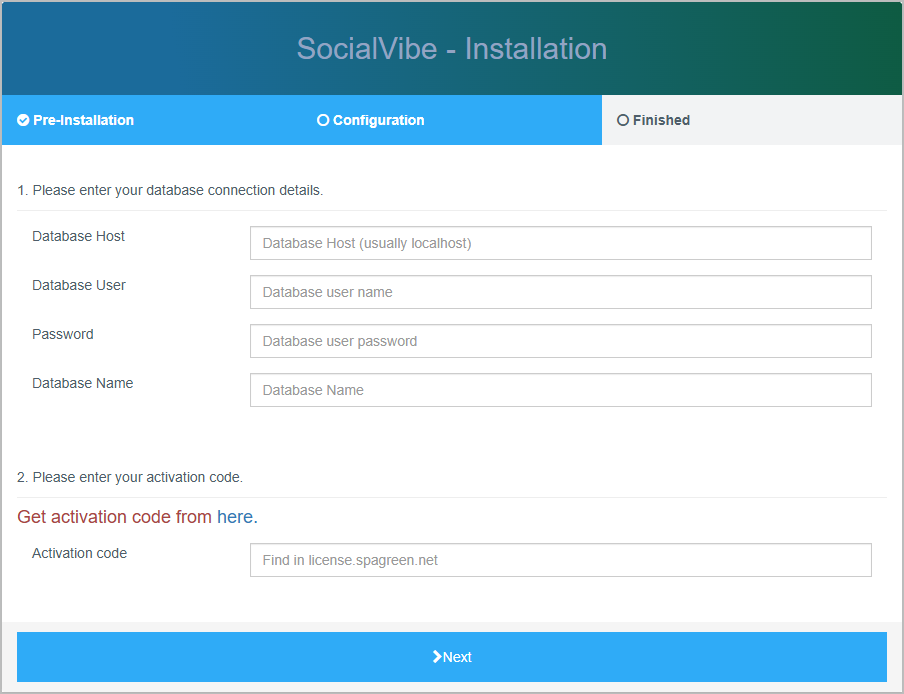Focus the Database user password field
904x694 pixels.
coord(560,341)
